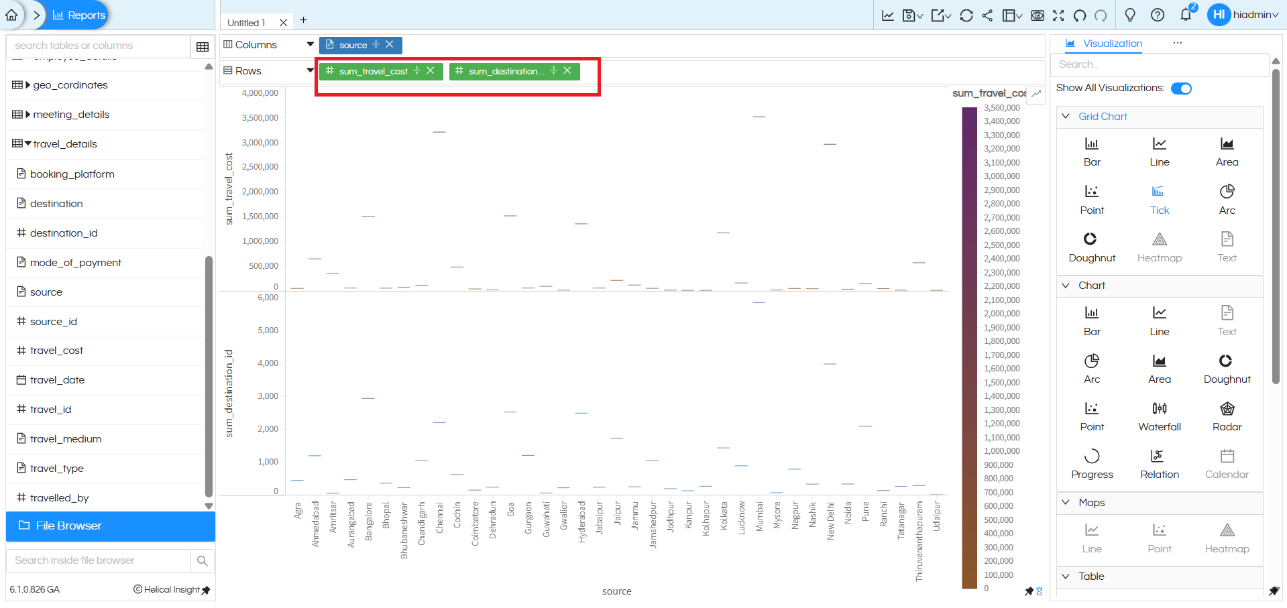
Task: Toggle the Show All Visualizations switch
Action: [1181, 88]
